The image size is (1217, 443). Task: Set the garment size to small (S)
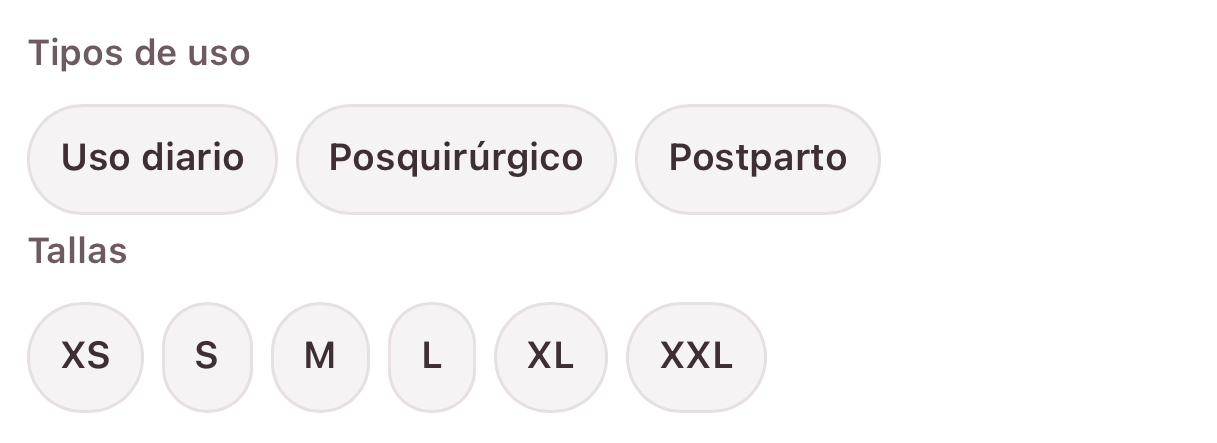pos(207,356)
